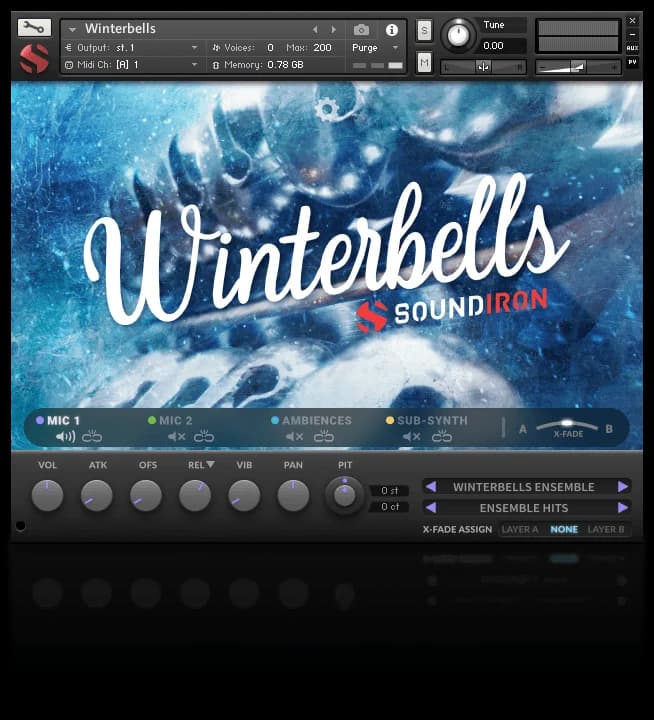Viewport: 654px width, 720px height.
Task: Open snapshot view with camera icon
Action: click(x=361, y=30)
